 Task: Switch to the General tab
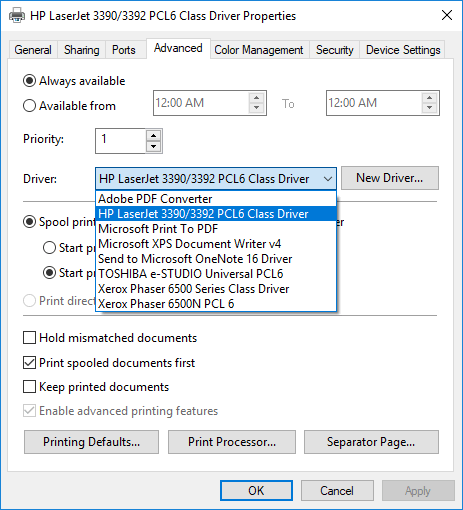click(x=33, y=50)
